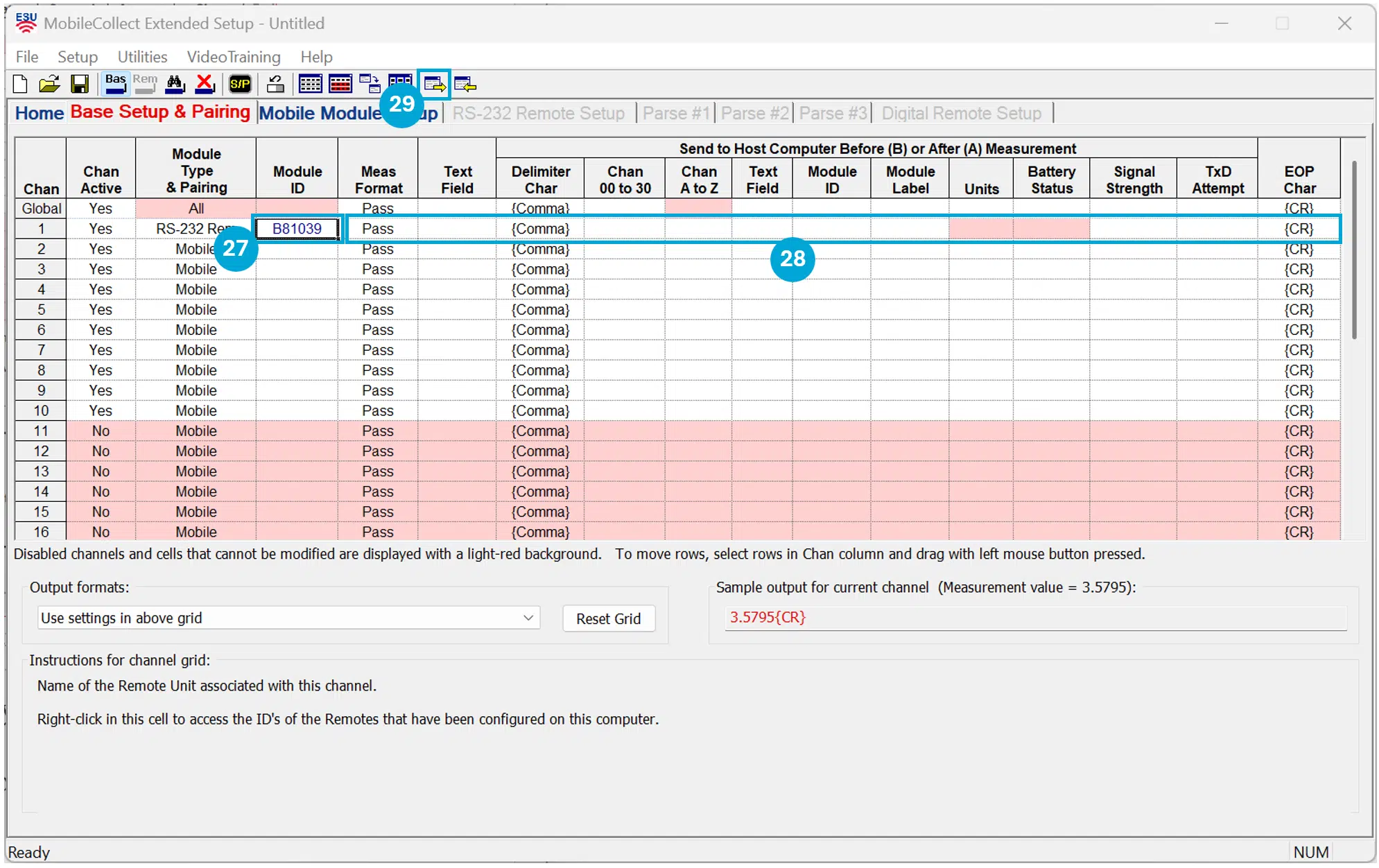Click the Chan Active Yes cell for channel 8

(101, 370)
